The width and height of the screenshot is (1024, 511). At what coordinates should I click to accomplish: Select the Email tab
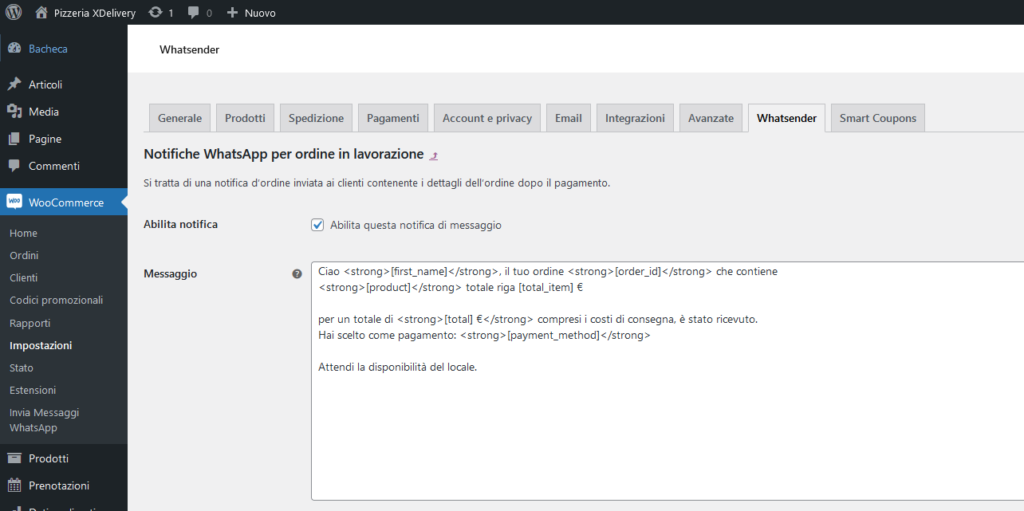click(568, 118)
